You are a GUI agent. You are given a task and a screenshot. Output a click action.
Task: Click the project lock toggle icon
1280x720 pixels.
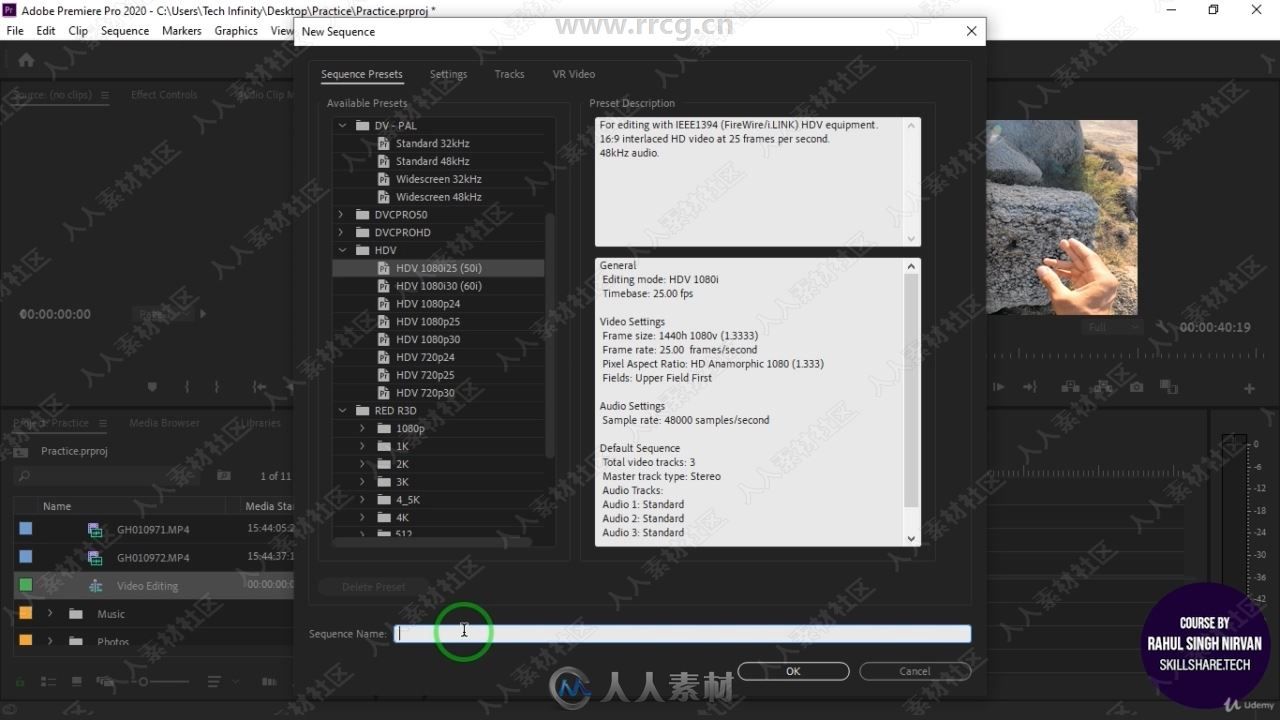[18, 682]
